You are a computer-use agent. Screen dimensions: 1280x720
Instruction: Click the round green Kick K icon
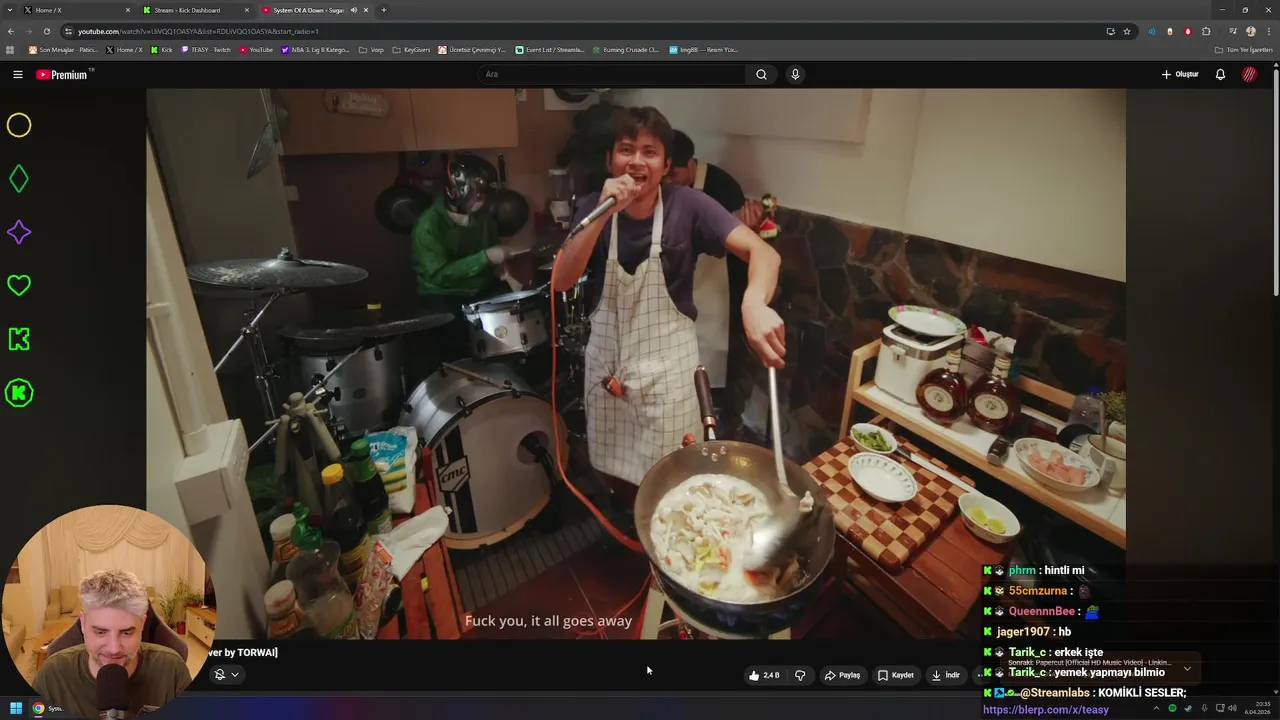[x=19, y=393]
